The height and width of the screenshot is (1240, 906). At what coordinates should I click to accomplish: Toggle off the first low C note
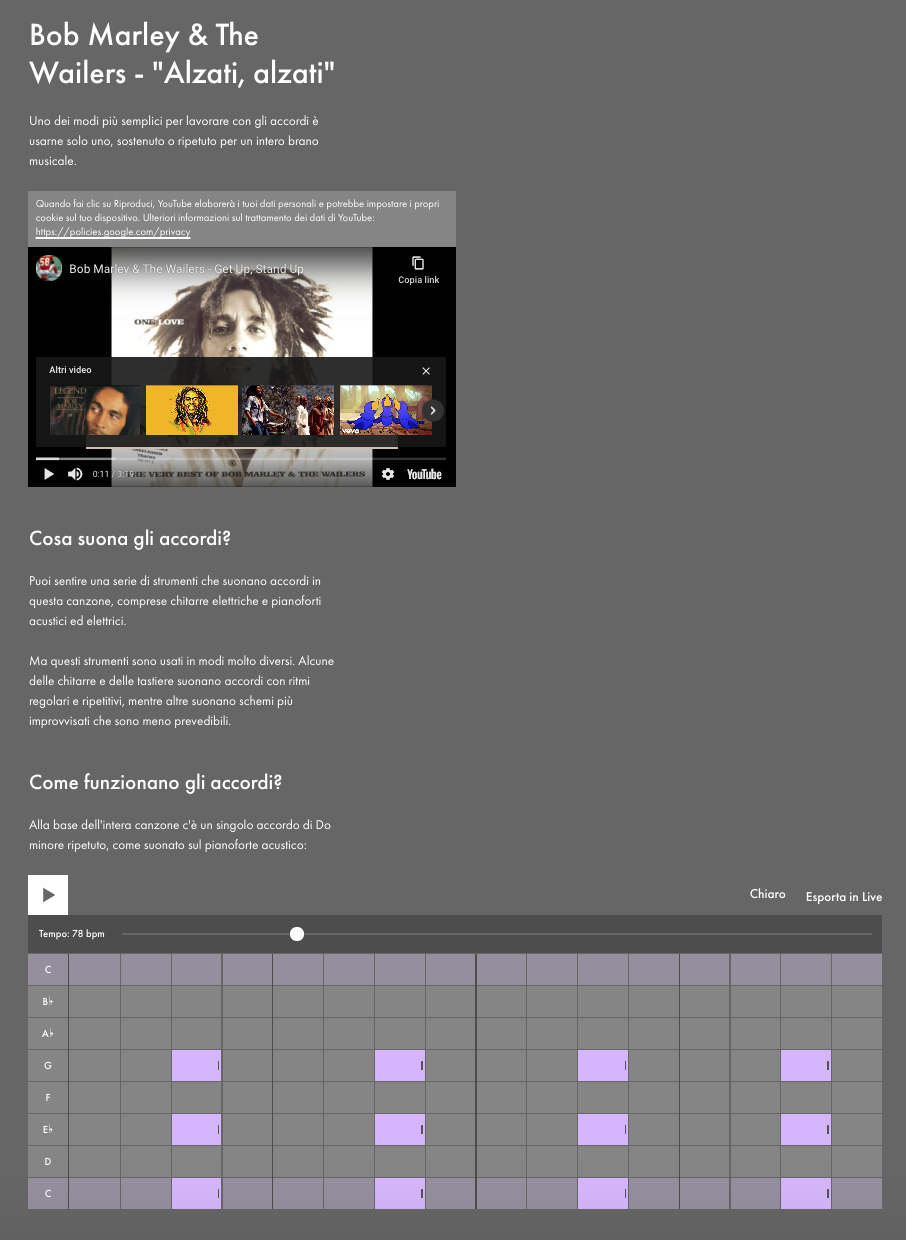click(x=196, y=1194)
